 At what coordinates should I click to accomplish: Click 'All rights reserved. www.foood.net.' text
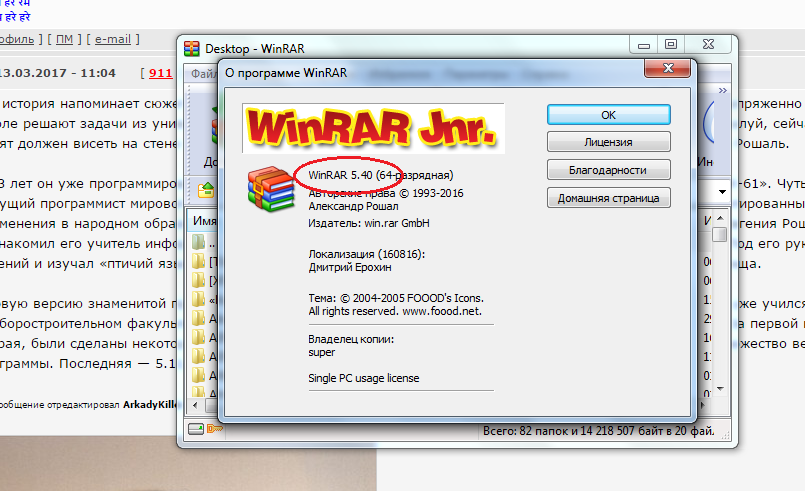pyautogui.click(x=395, y=311)
